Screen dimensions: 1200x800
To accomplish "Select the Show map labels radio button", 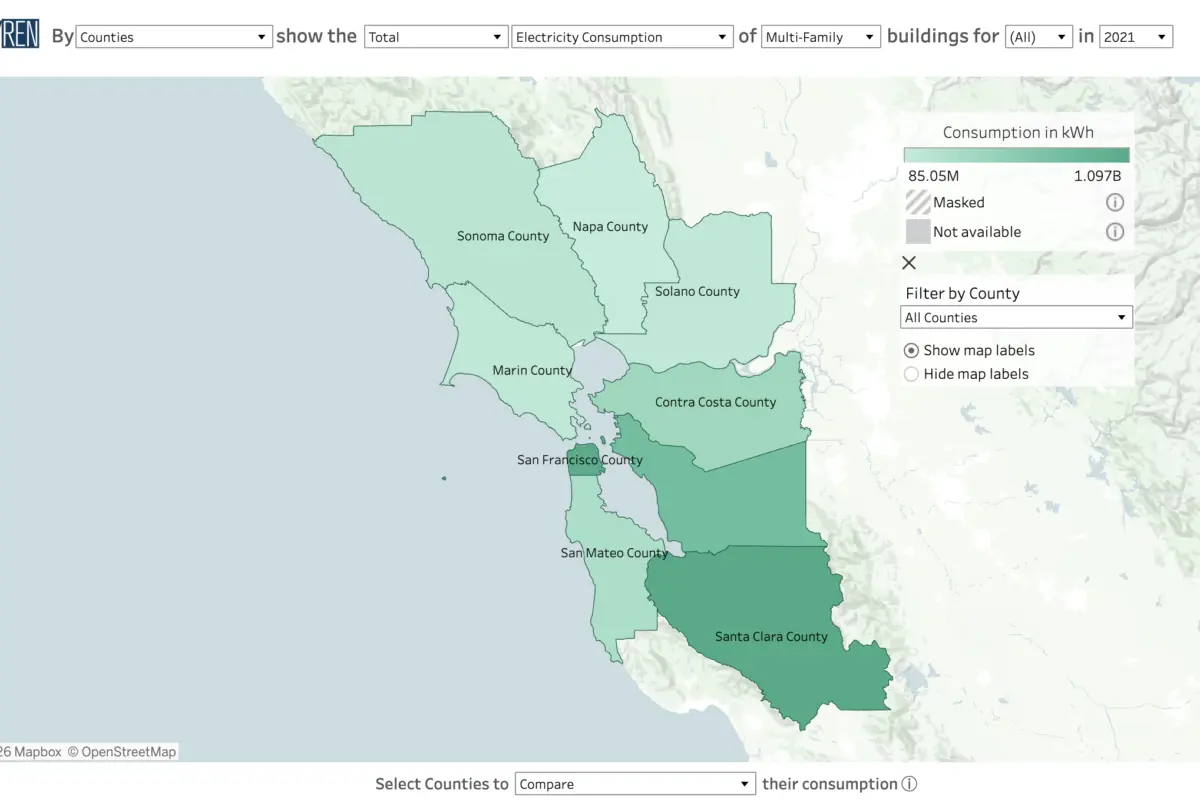I will 911,351.
